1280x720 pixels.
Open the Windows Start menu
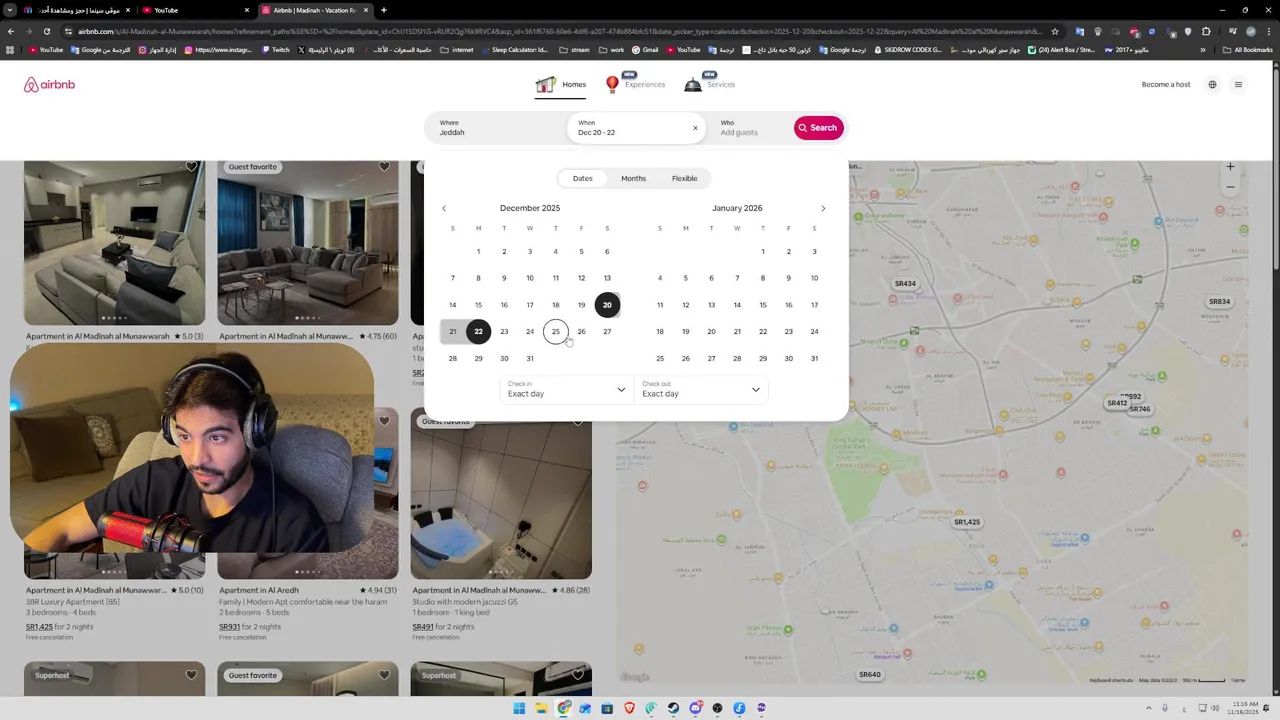pyautogui.click(x=519, y=708)
